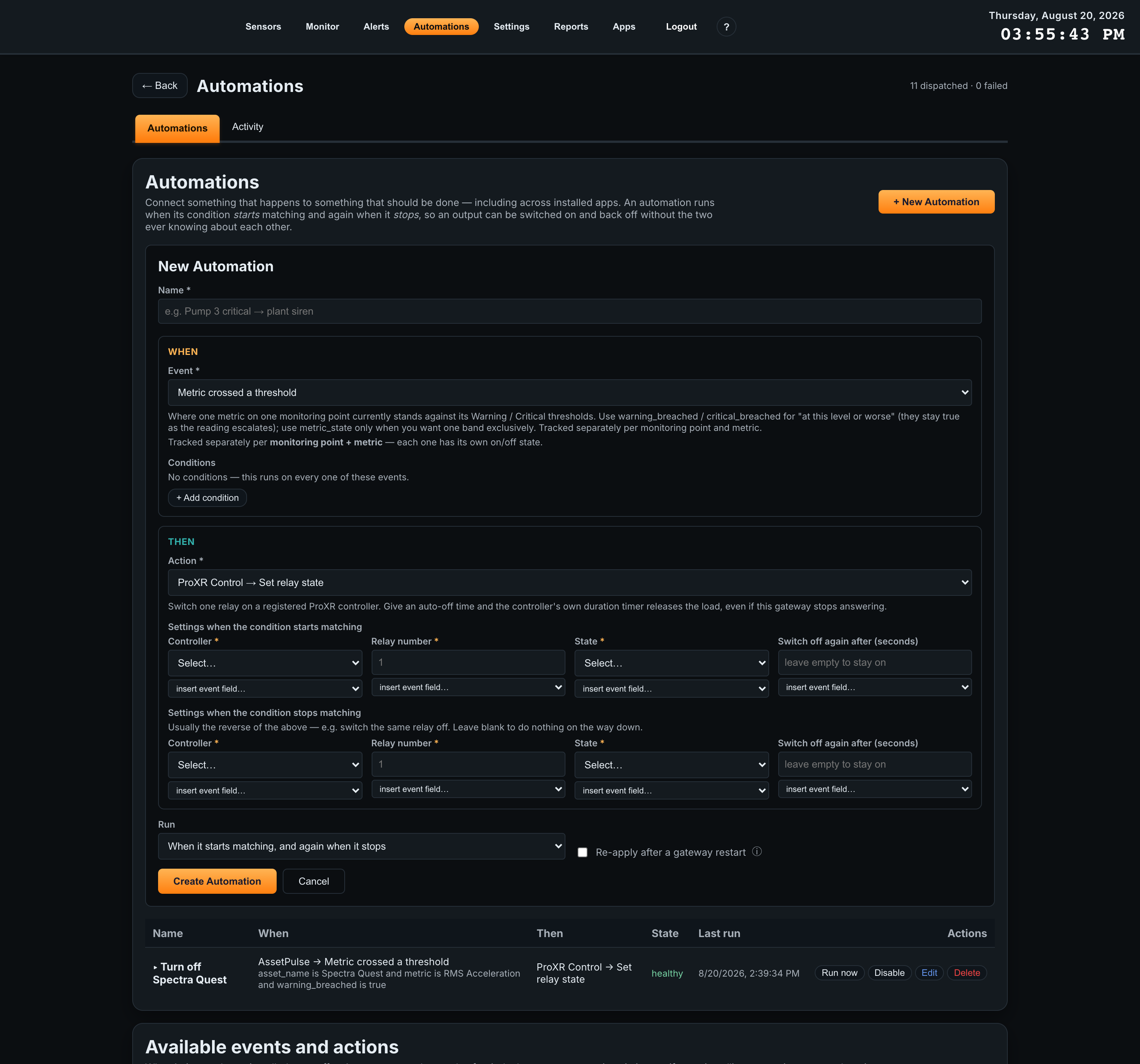The width and height of the screenshot is (1140, 1064).
Task: Open Controller select under stops matching settings
Action: pyautogui.click(x=265, y=765)
